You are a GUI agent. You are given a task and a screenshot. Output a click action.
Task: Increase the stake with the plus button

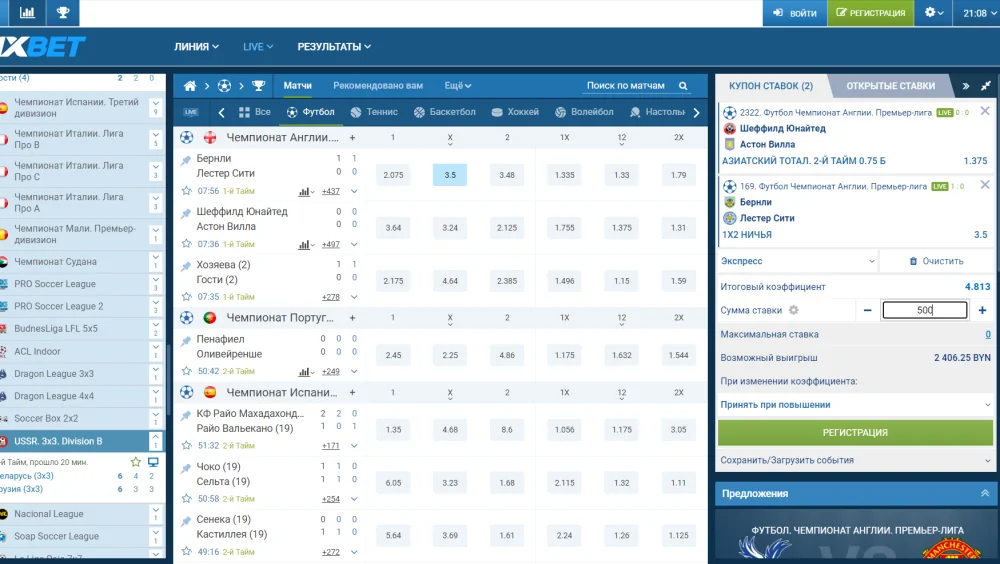tap(983, 311)
